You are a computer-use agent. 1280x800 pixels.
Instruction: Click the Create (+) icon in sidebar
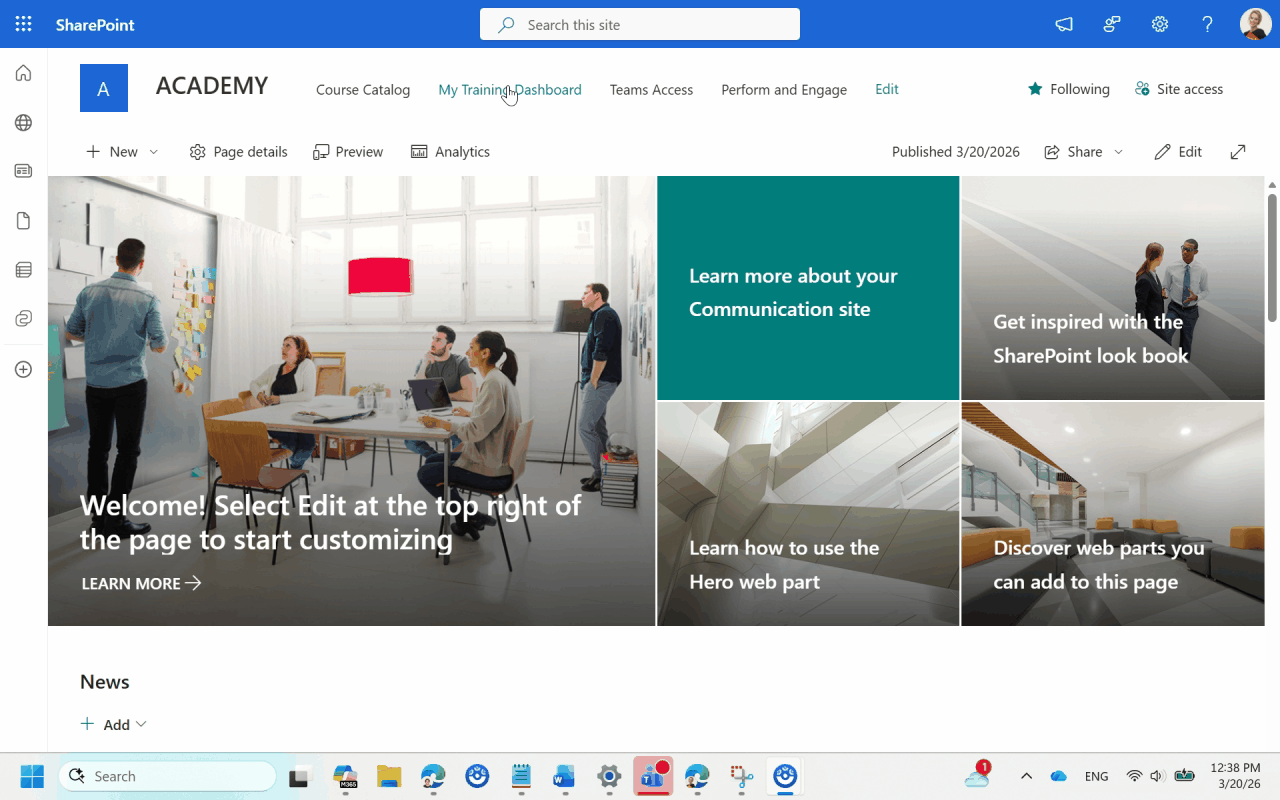pos(23,369)
